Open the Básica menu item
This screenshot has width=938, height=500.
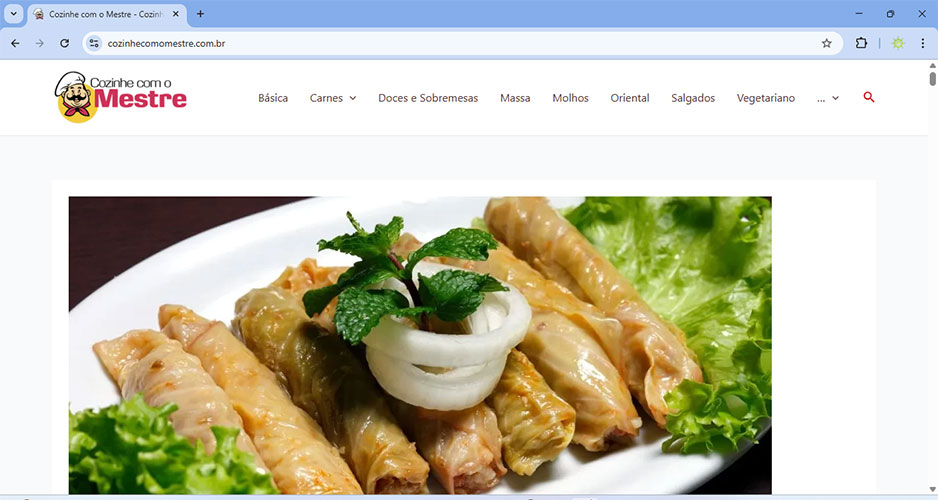pyautogui.click(x=273, y=98)
